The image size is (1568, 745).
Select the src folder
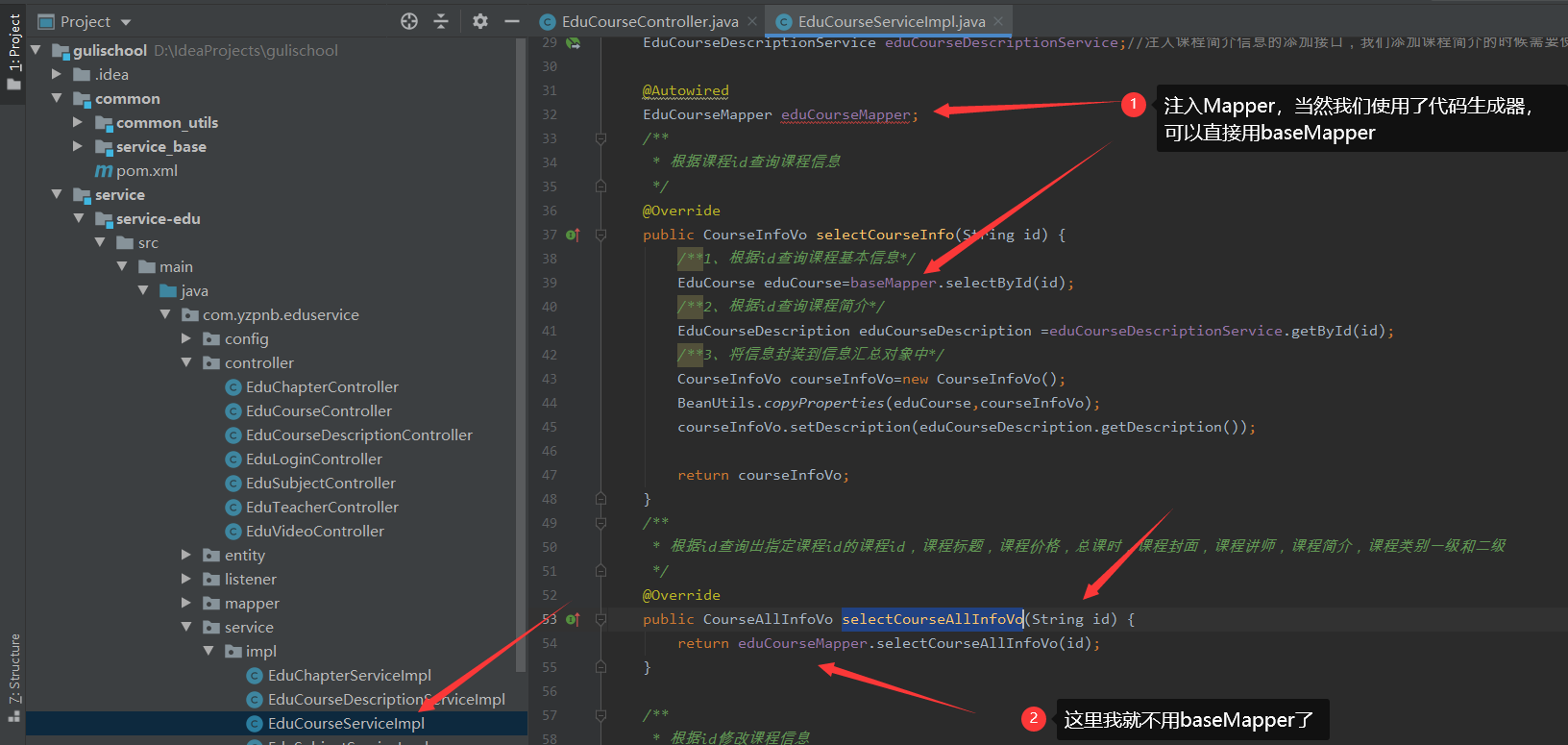(148, 242)
